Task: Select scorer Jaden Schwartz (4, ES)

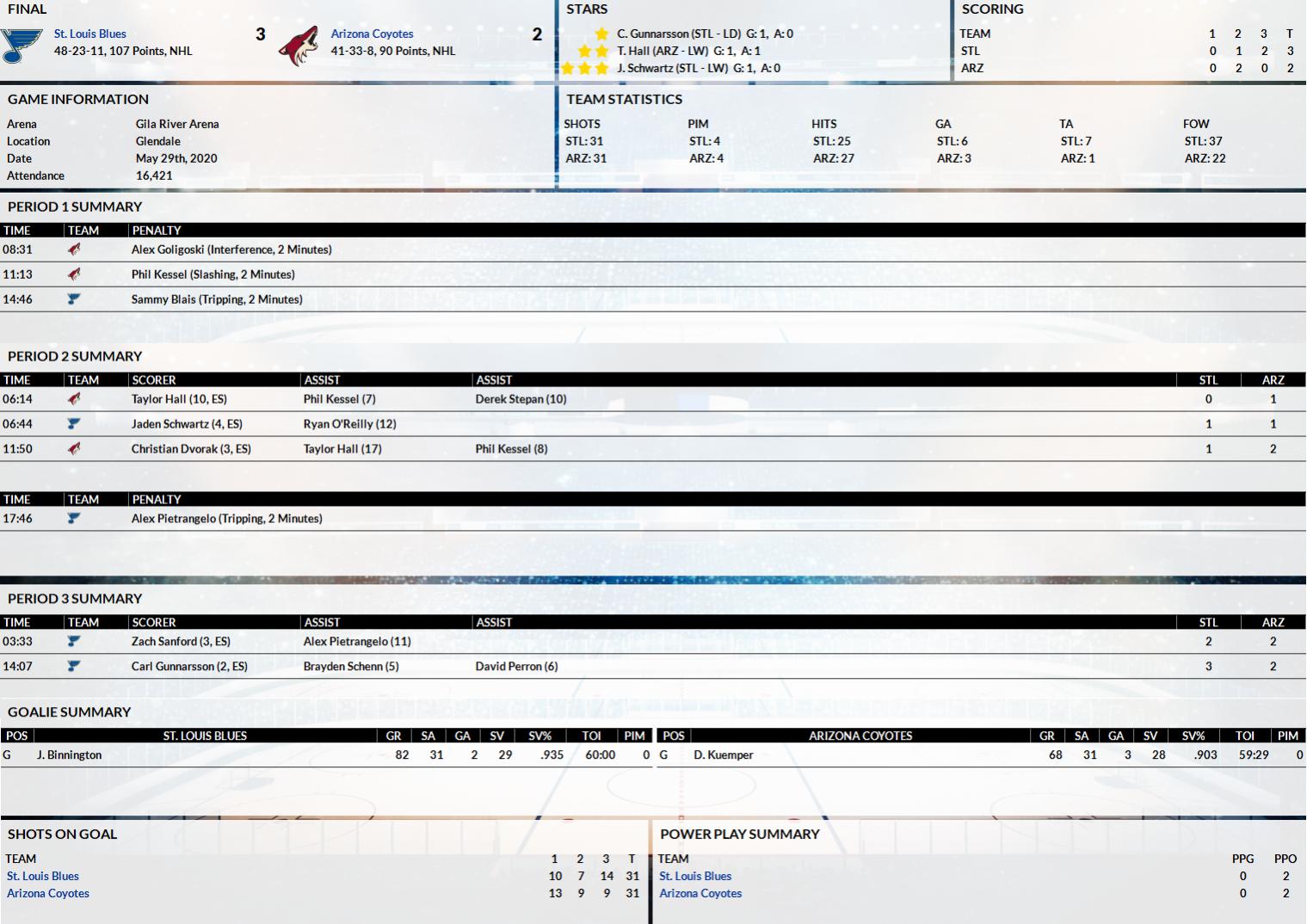Action: (x=187, y=424)
